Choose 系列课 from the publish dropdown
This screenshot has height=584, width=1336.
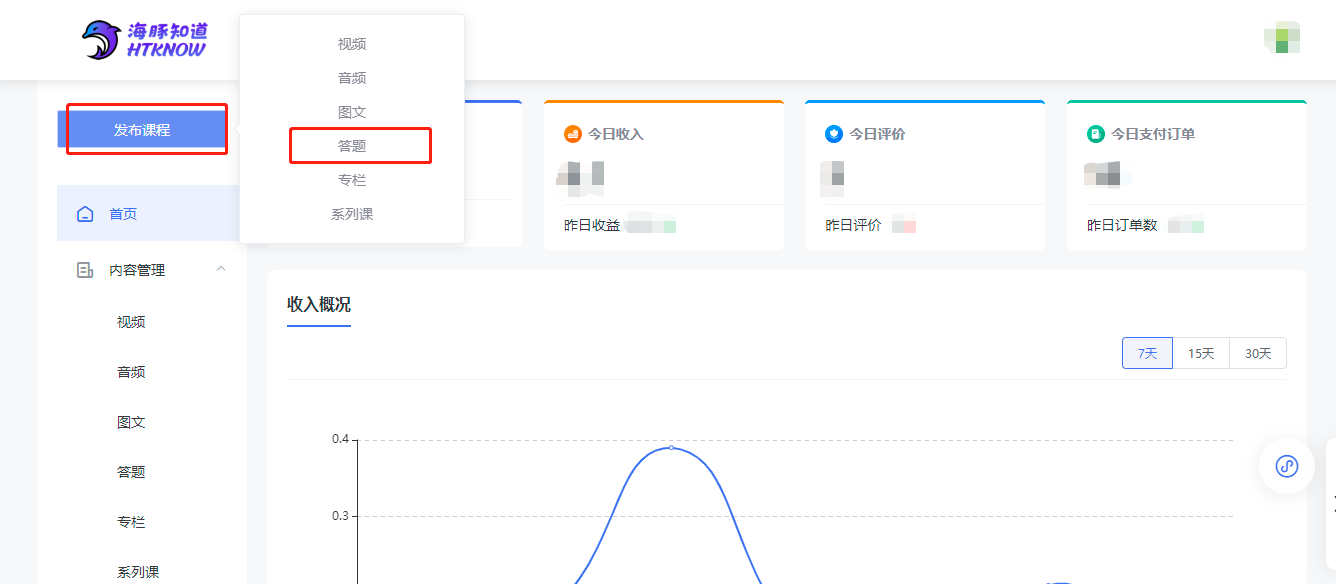[x=352, y=214]
